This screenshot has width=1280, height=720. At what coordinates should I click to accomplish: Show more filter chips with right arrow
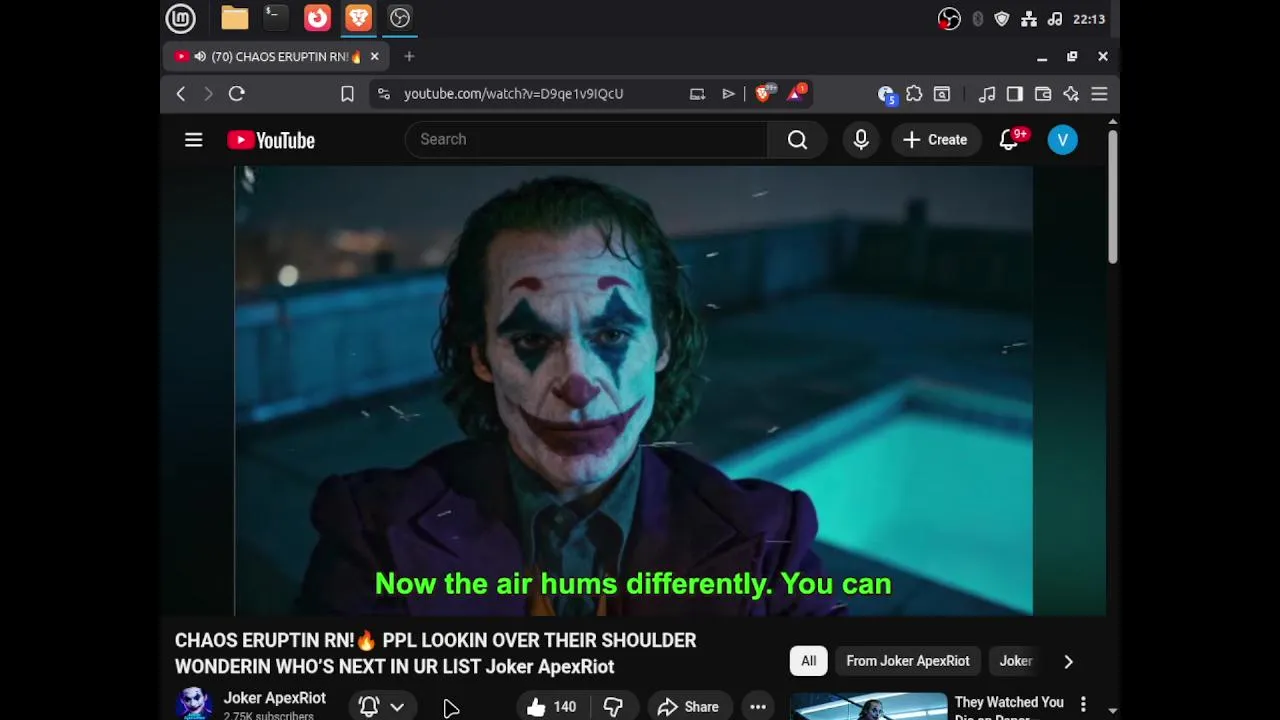pyautogui.click(x=1068, y=661)
